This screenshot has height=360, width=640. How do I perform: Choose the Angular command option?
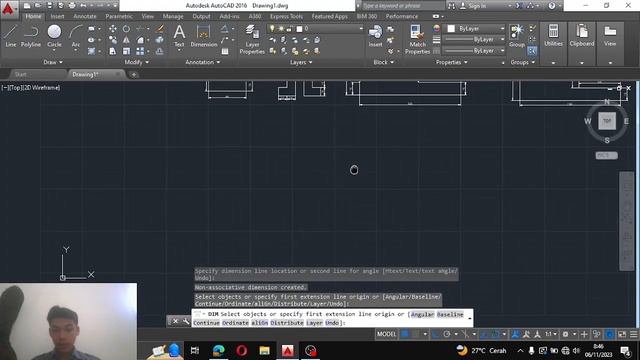(422, 314)
